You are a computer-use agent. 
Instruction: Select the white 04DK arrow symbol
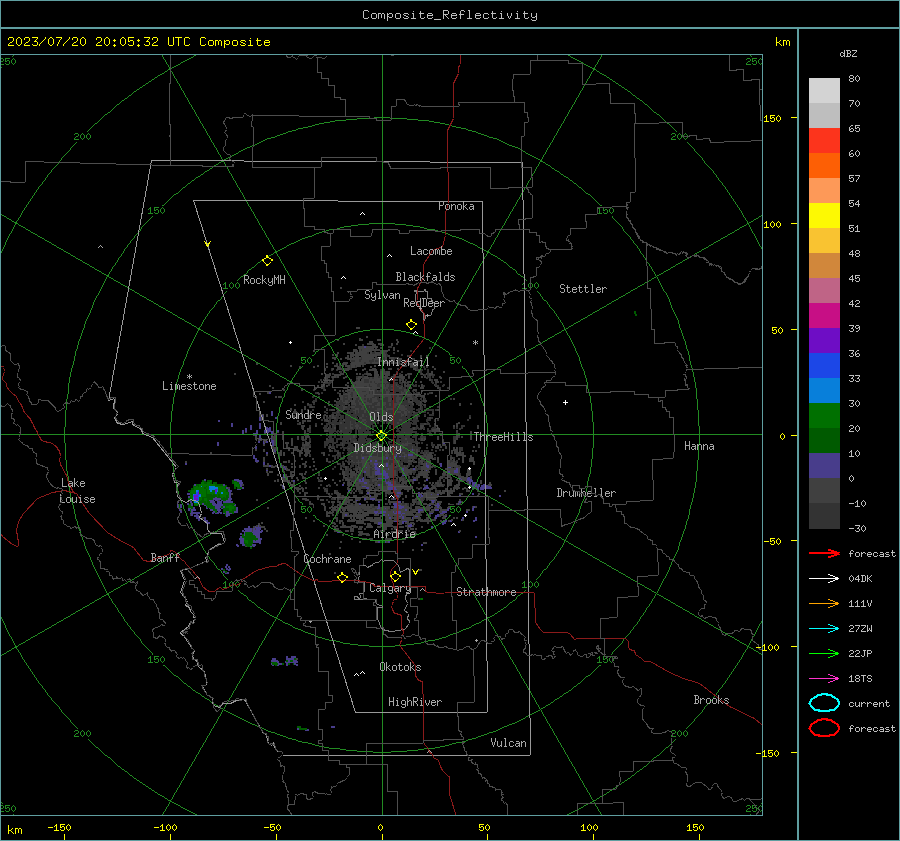824,579
